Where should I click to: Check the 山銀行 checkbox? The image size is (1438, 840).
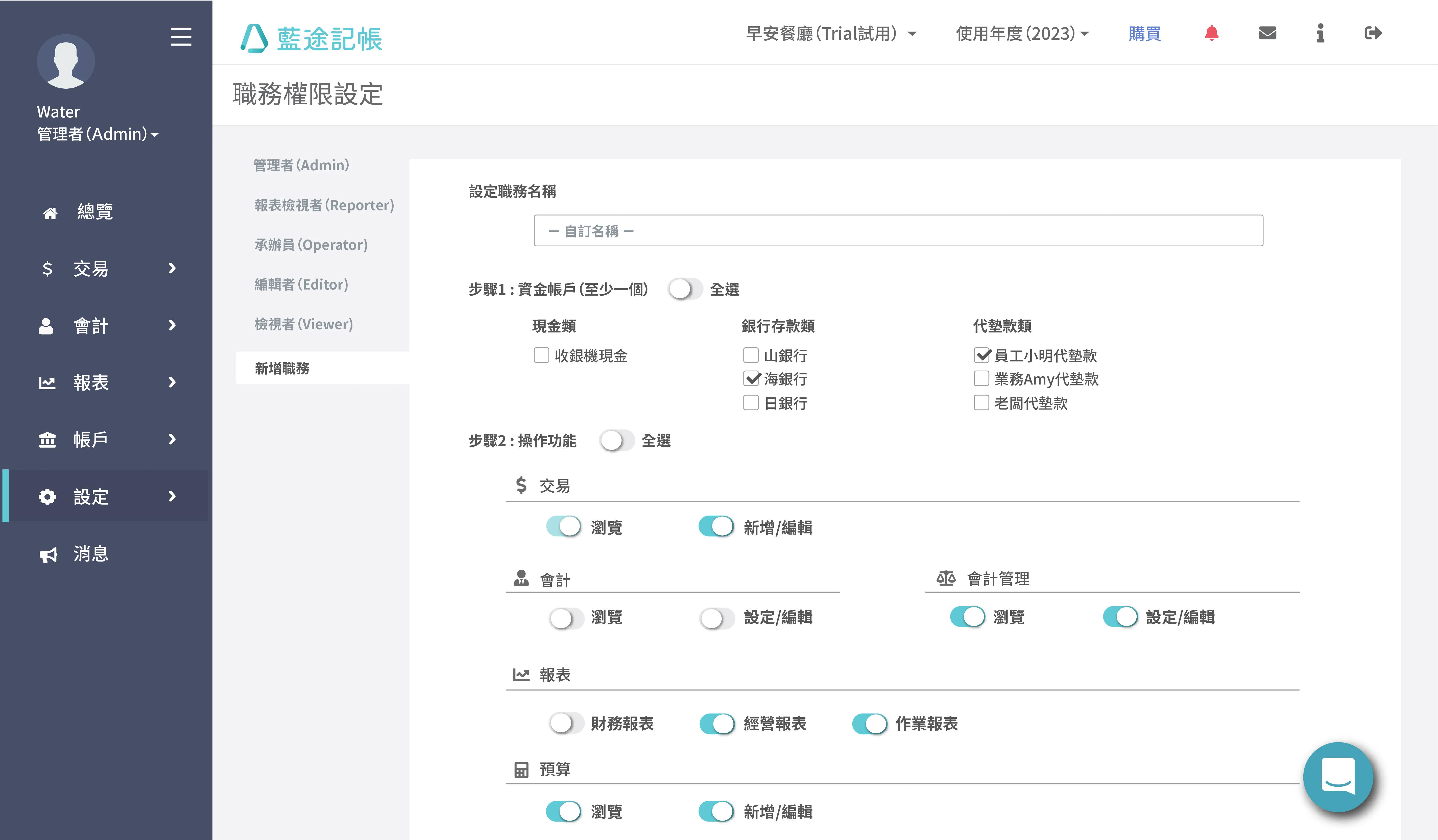[751, 355]
